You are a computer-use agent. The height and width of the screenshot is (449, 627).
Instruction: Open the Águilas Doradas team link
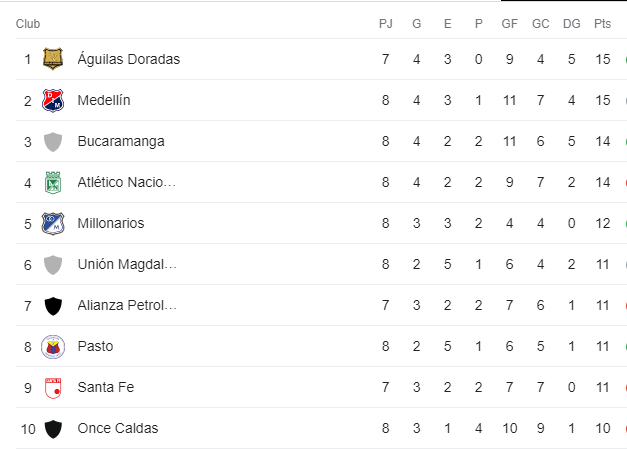click(x=129, y=59)
